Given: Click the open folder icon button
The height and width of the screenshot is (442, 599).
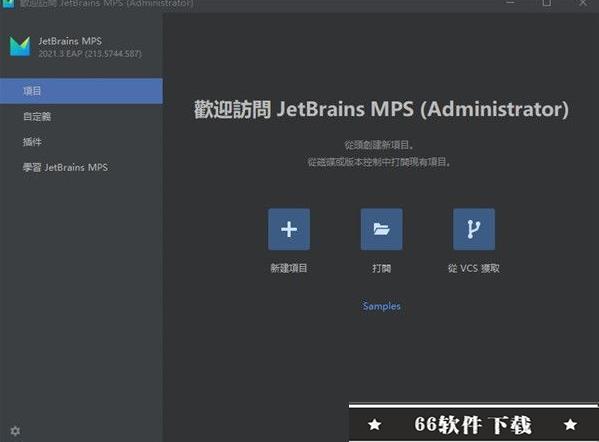Looking at the screenshot, I should tap(381, 229).
